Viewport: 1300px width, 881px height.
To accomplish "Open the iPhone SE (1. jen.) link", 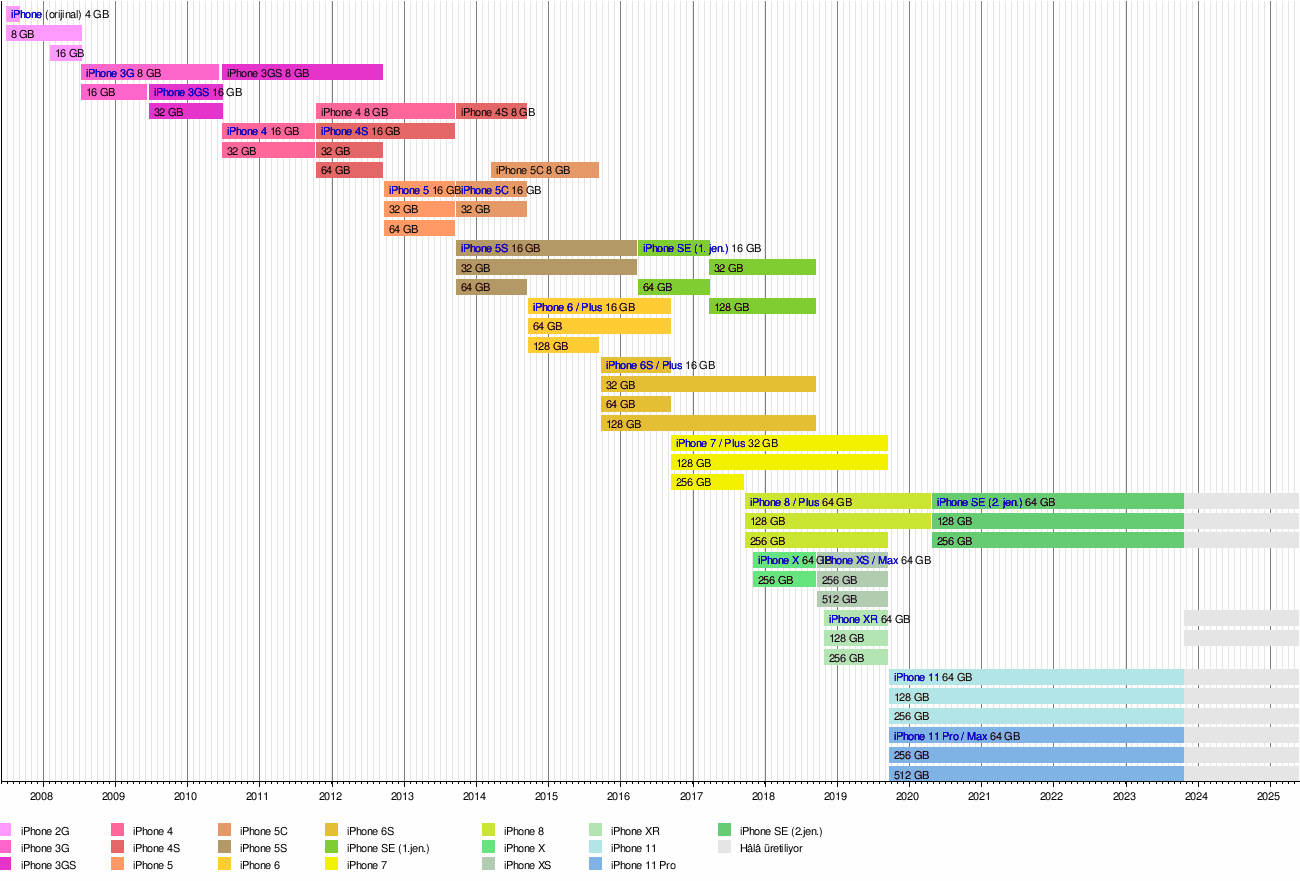I will pos(686,249).
